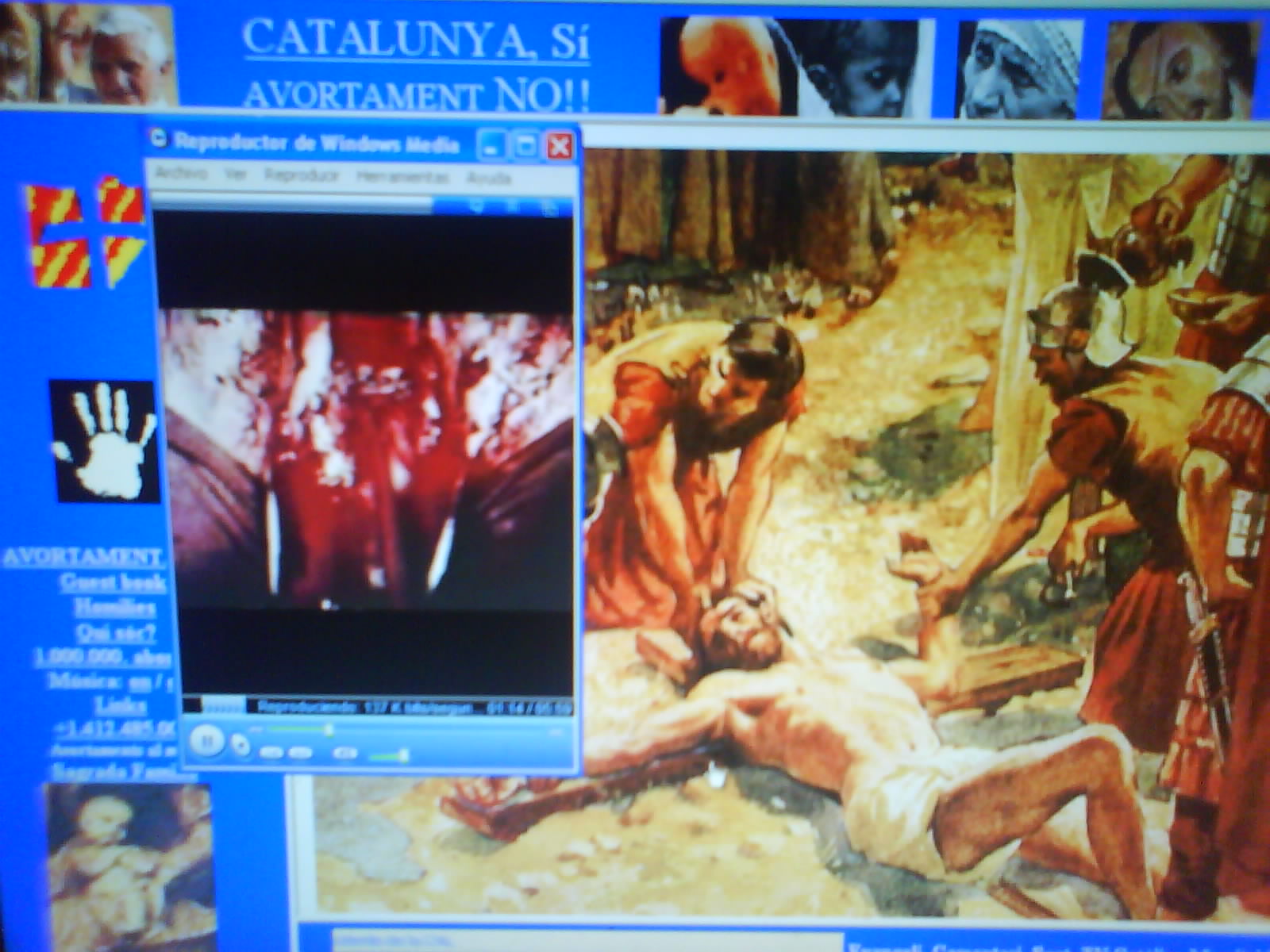Click the Windows Media Player title bar icon
The height and width of the screenshot is (952, 1270).
coord(160,140)
